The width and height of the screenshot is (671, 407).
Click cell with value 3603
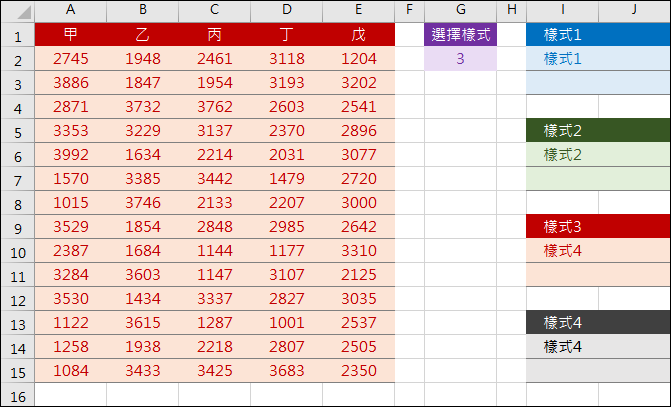[x=143, y=274]
